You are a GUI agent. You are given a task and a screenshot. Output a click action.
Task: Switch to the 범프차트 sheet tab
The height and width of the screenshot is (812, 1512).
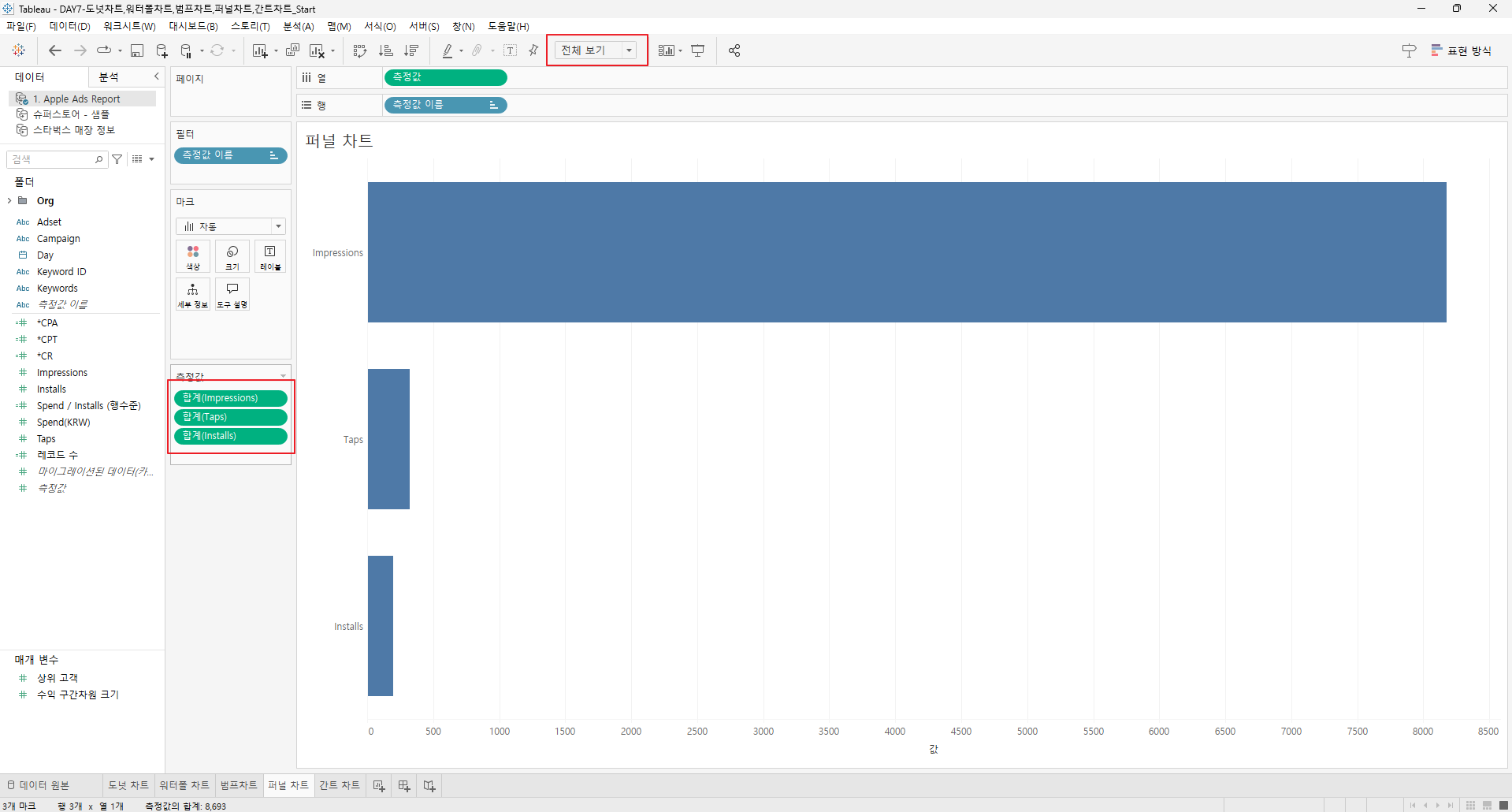[x=239, y=785]
